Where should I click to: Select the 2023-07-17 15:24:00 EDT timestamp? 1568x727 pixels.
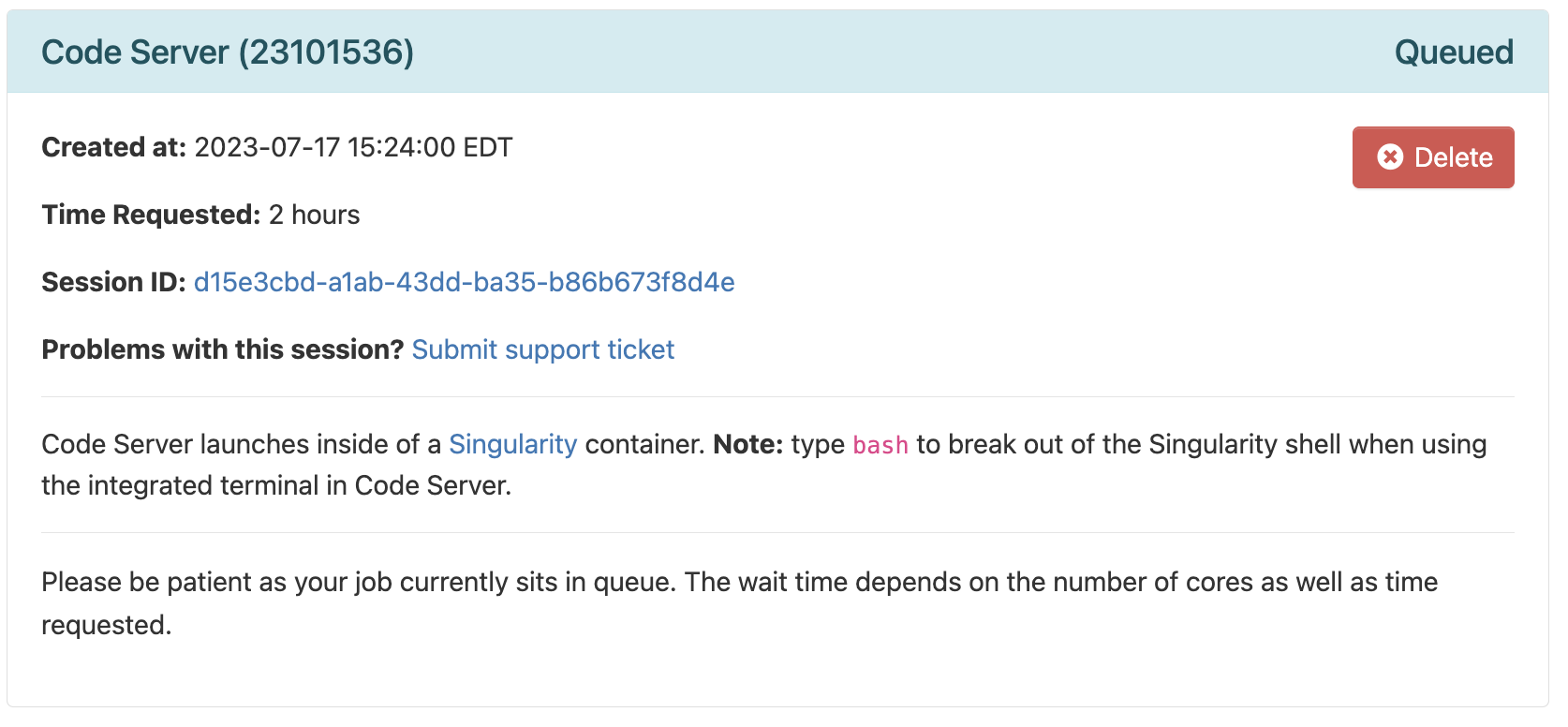[353, 147]
